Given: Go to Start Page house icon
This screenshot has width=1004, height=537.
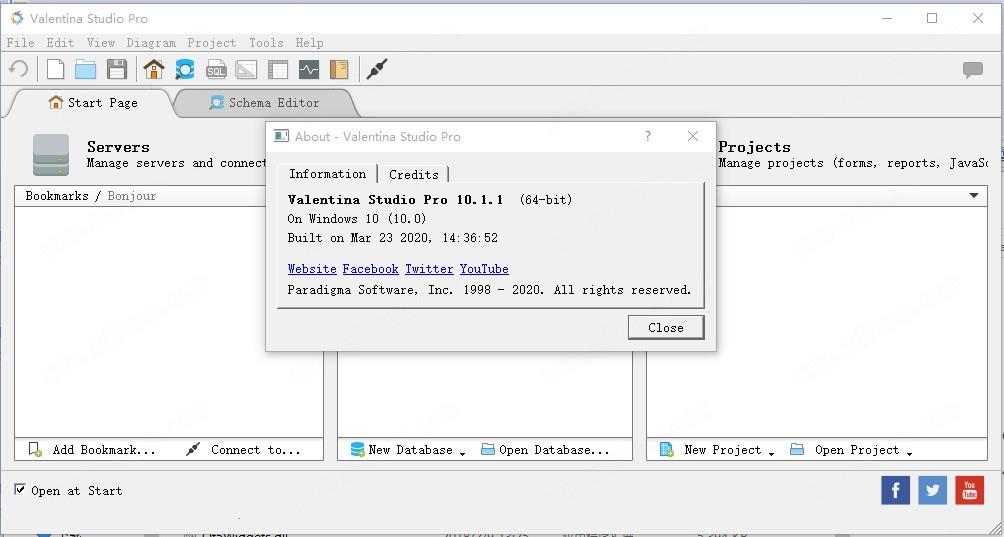Looking at the screenshot, I should coord(154,69).
